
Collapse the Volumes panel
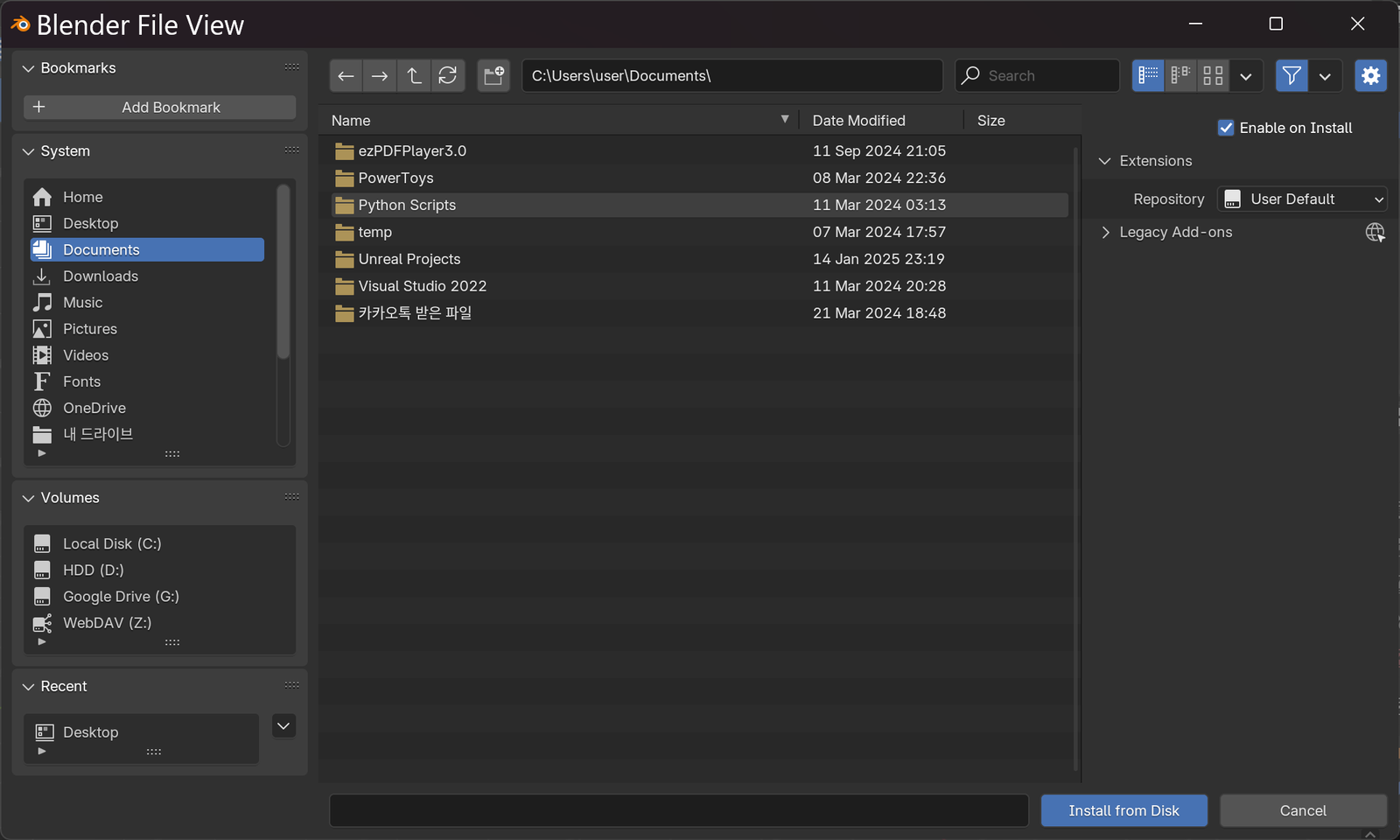click(x=28, y=498)
